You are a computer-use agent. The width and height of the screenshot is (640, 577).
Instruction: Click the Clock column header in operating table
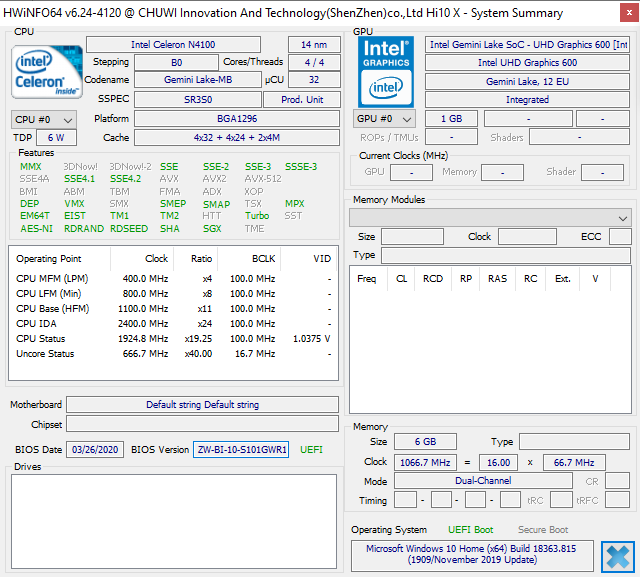click(142, 259)
